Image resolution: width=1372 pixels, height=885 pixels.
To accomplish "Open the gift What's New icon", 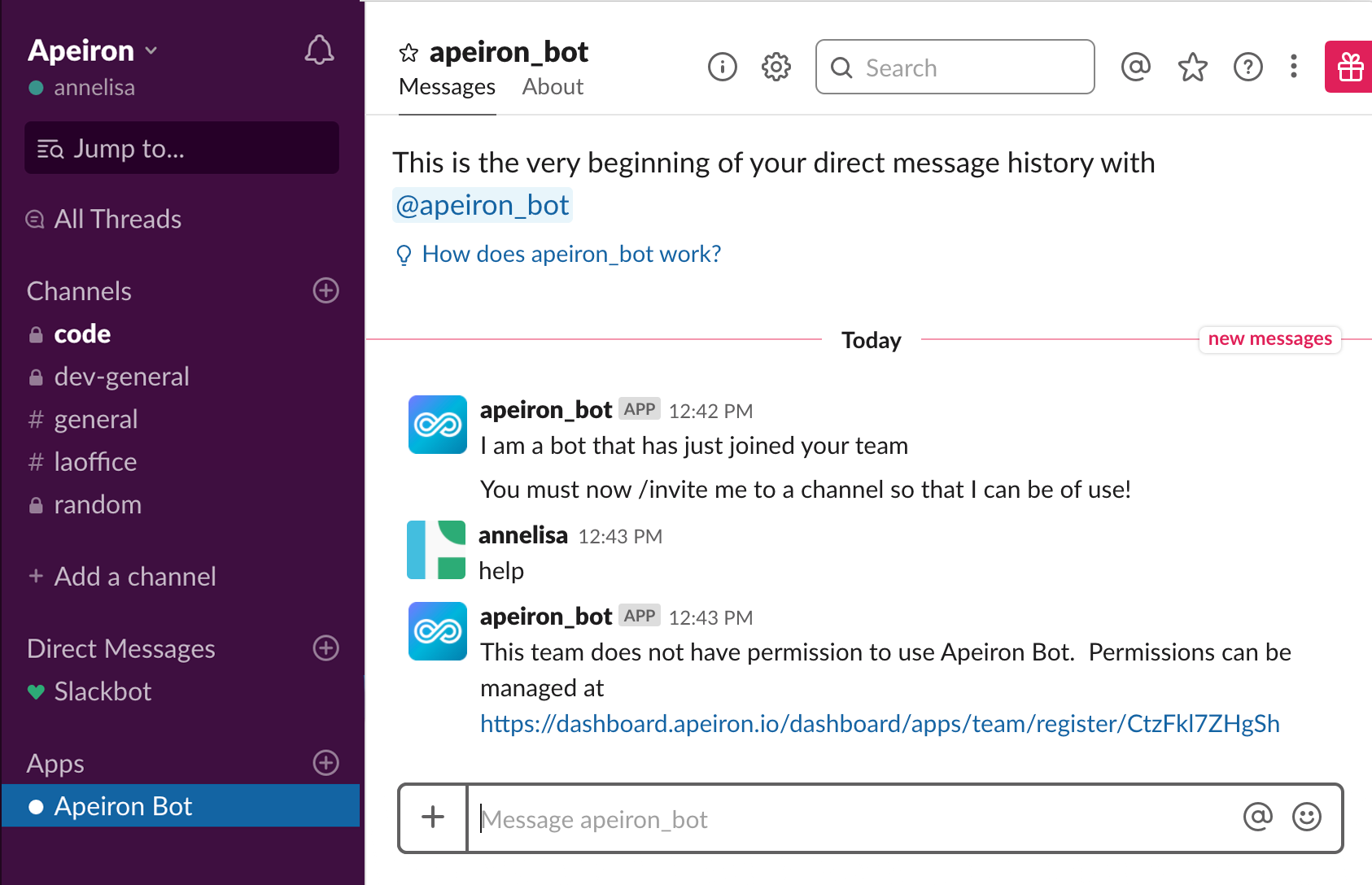I will click(1350, 67).
